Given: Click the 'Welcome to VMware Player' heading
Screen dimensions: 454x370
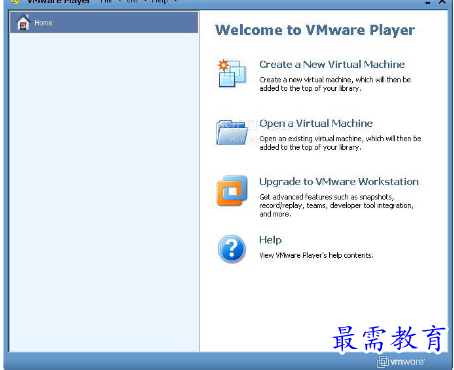Looking at the screenshot, I should coord(315,30).
